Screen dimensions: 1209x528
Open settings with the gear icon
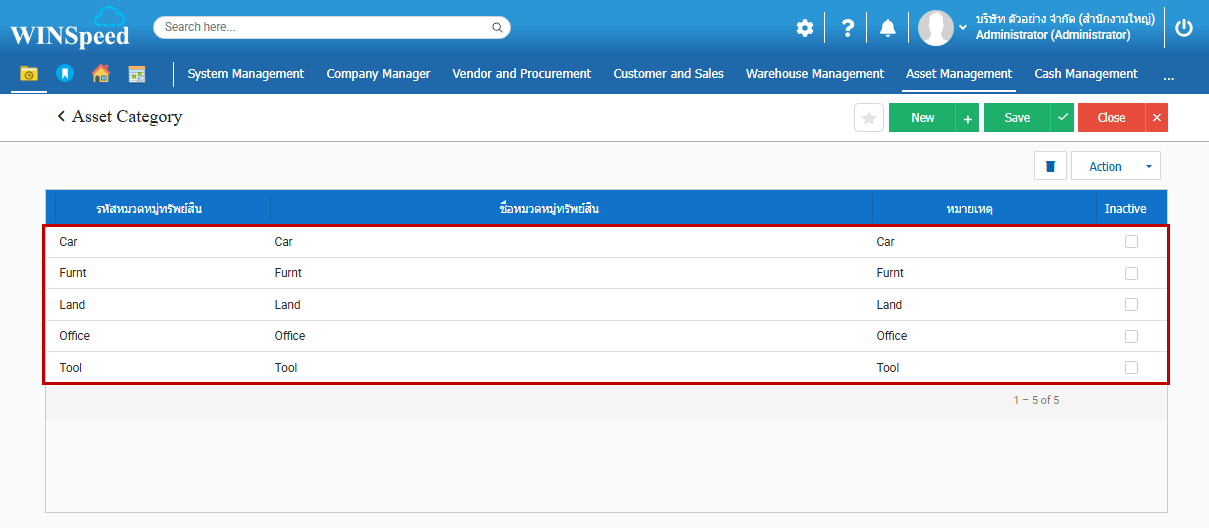tap(804, 28)
